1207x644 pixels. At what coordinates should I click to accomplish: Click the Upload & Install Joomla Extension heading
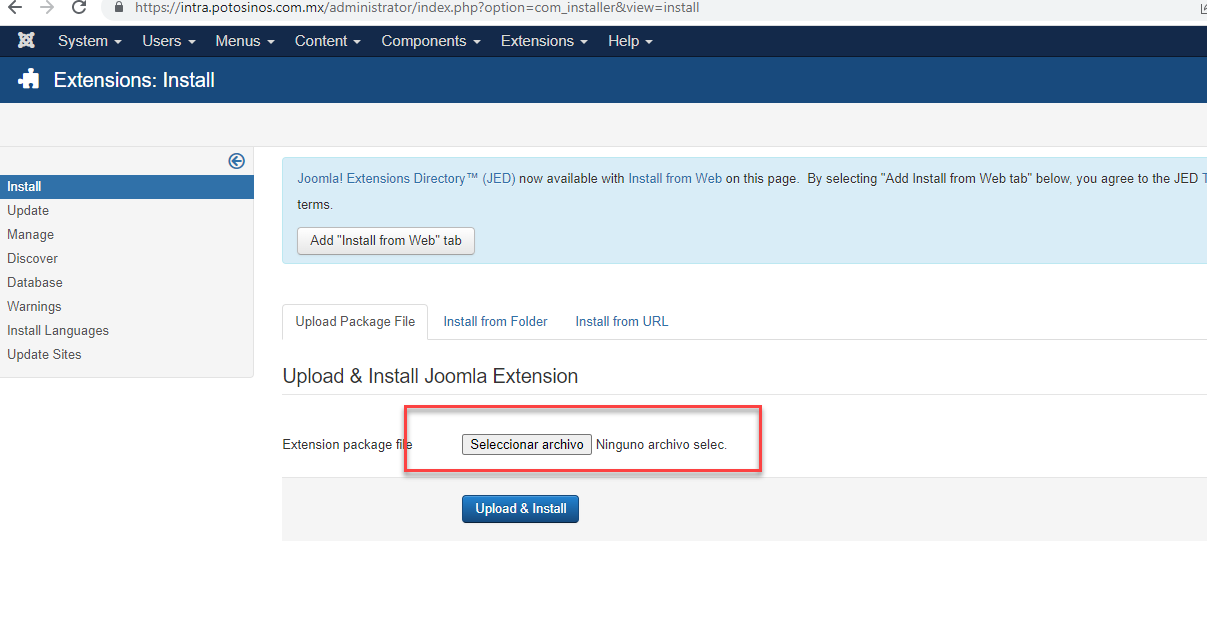click(x=430, y=377)
